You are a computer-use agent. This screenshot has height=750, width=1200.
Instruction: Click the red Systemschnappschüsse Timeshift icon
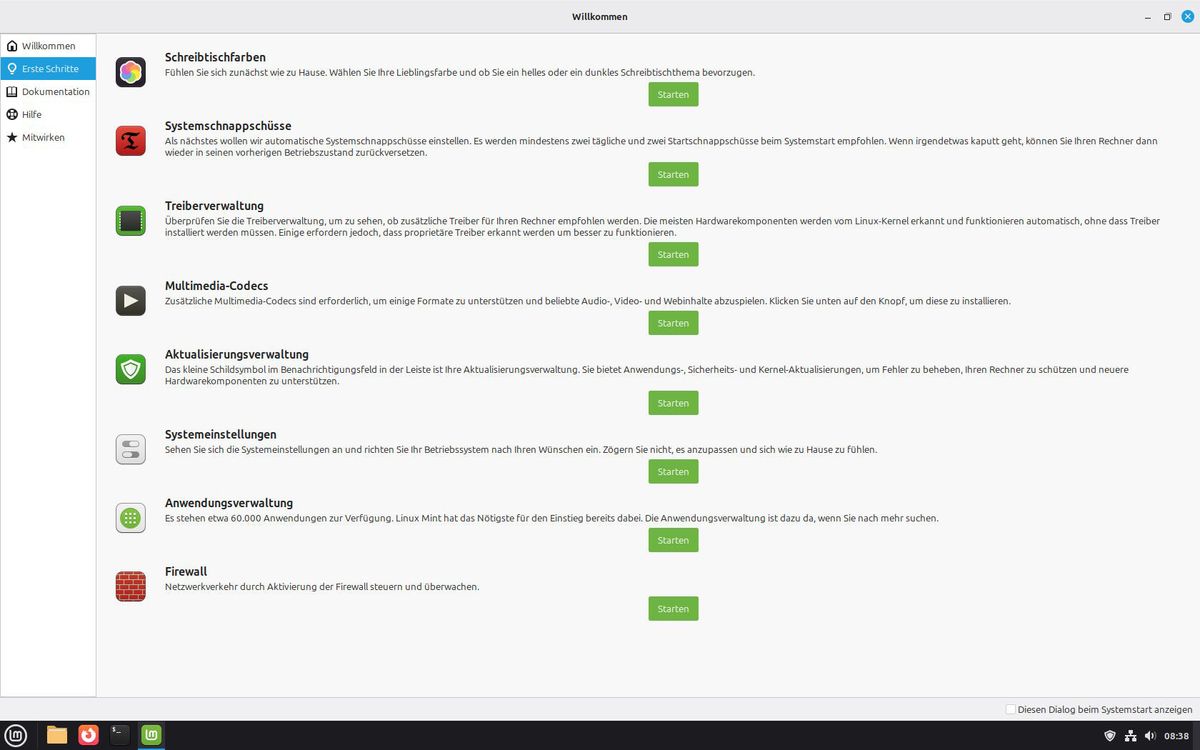click(x=131, y=140)
